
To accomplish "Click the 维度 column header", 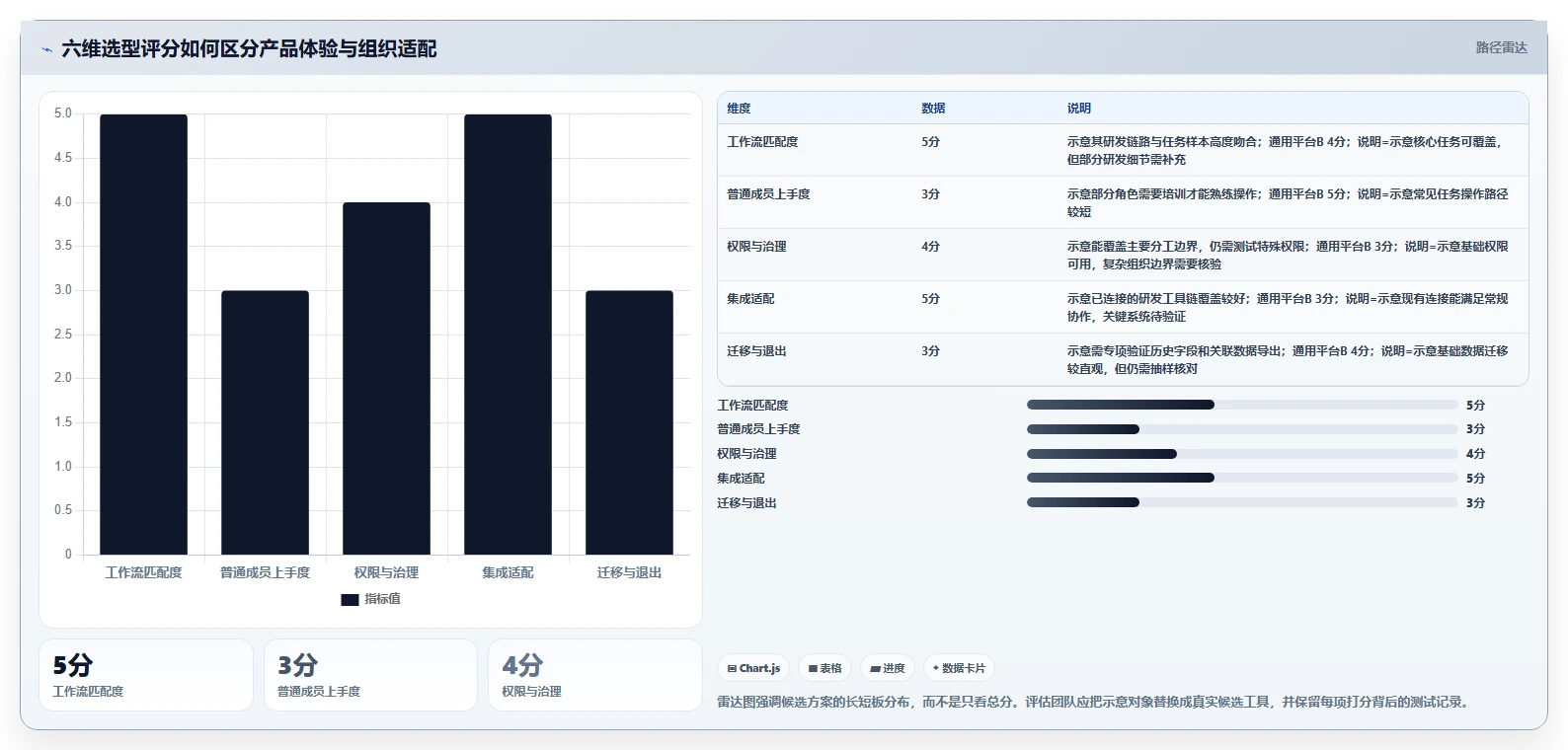I will coord(739,109).
